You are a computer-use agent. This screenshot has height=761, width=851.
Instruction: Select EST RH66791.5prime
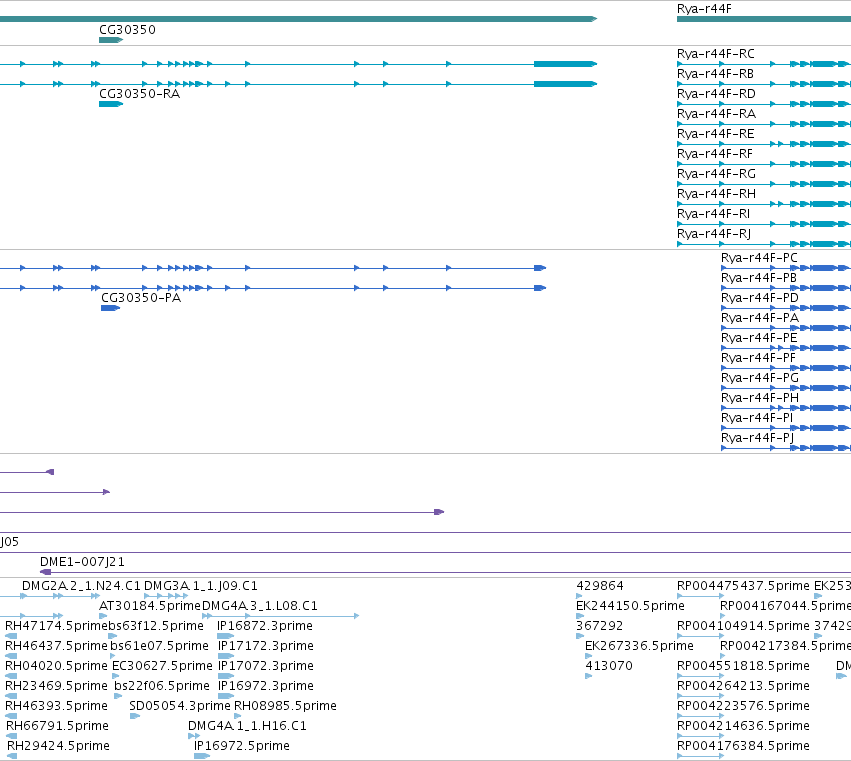[x=58, y=726]
